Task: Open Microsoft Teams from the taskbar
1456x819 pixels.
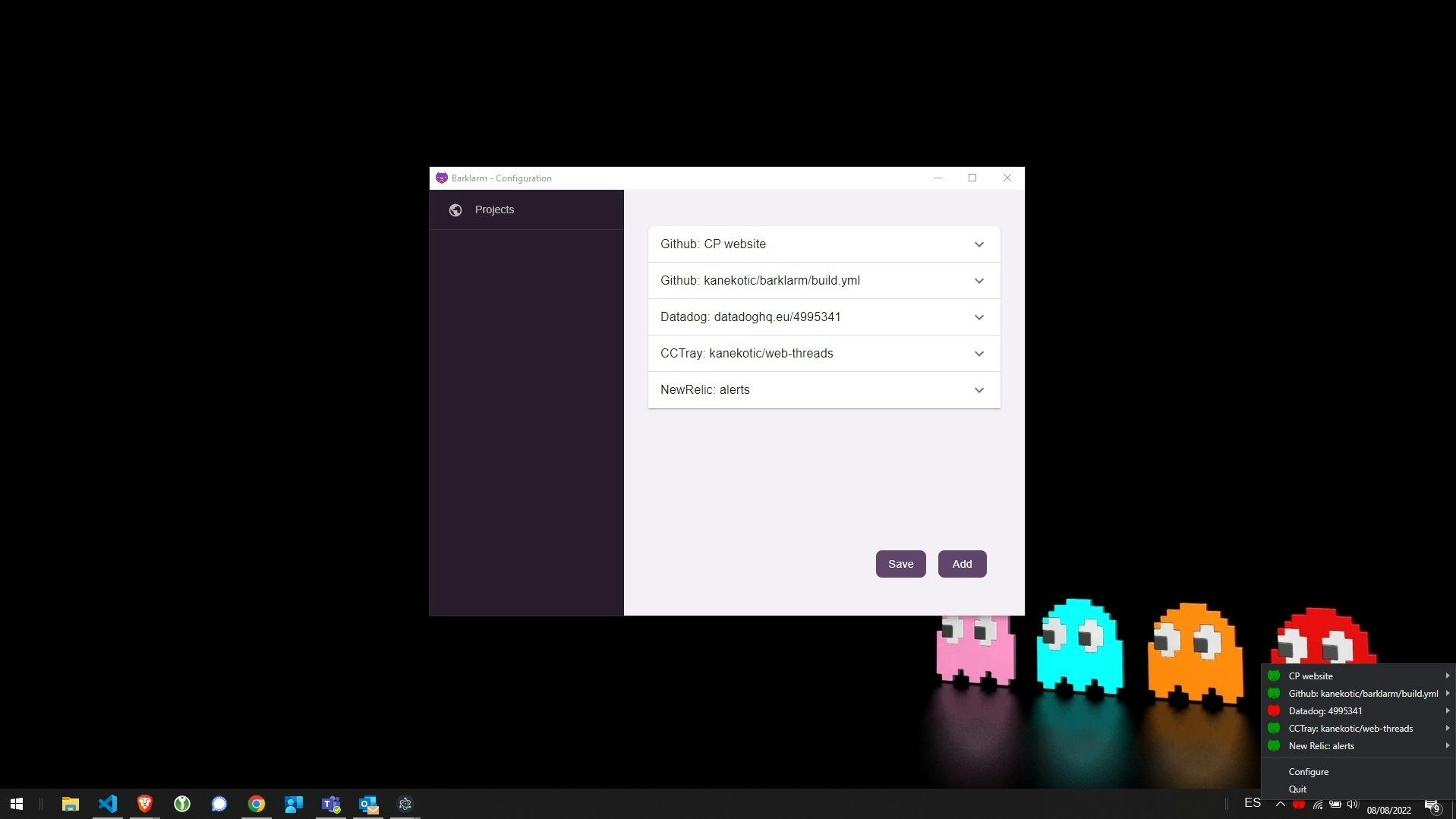Action: pyautogui.click(x=331, y=804)
